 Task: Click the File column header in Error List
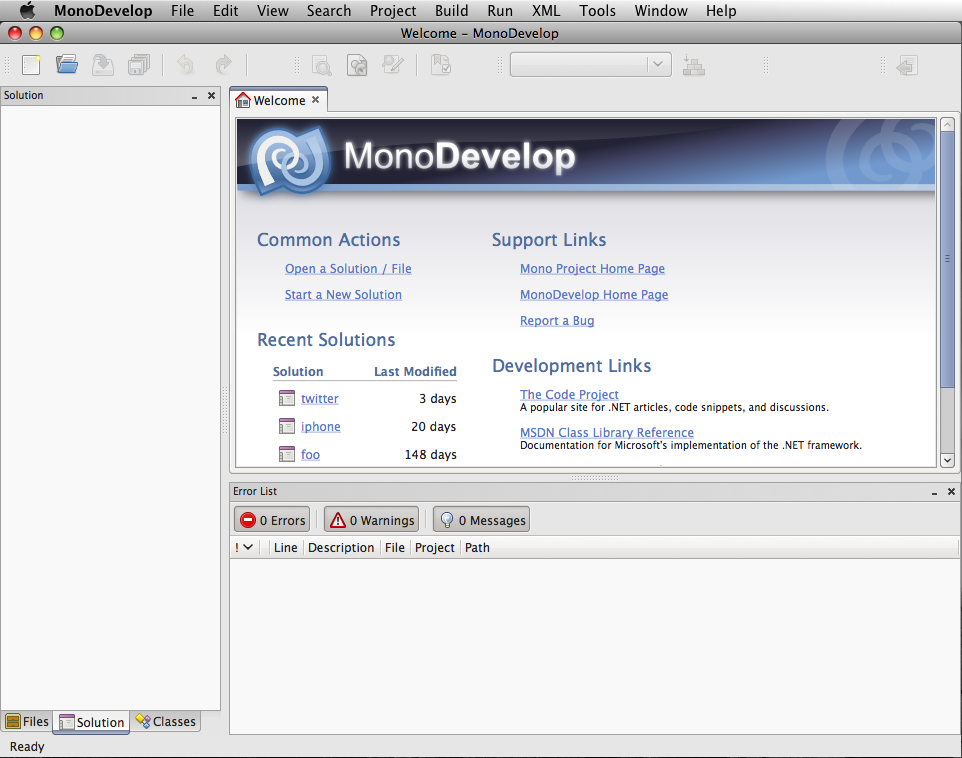(x=394, y=547)
